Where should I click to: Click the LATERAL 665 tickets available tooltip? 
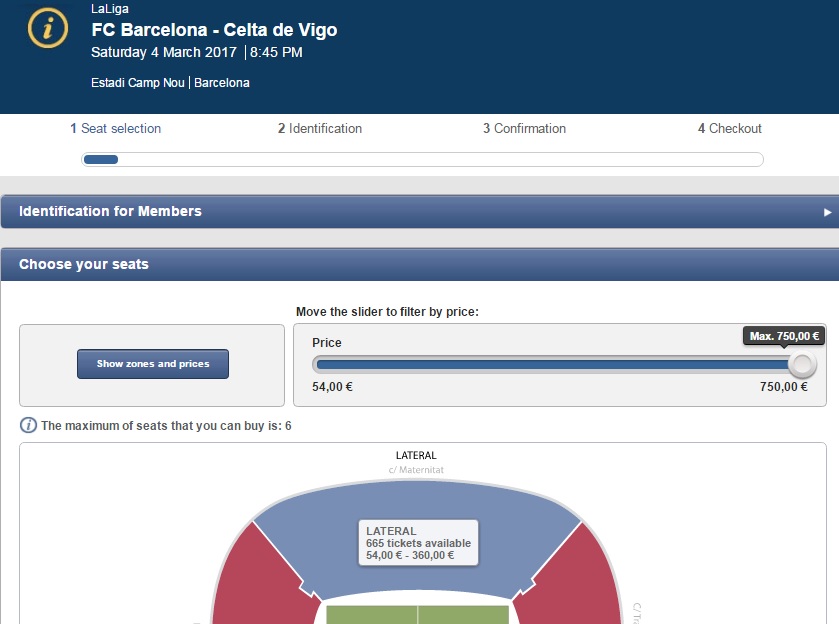(x=418, y=543)
